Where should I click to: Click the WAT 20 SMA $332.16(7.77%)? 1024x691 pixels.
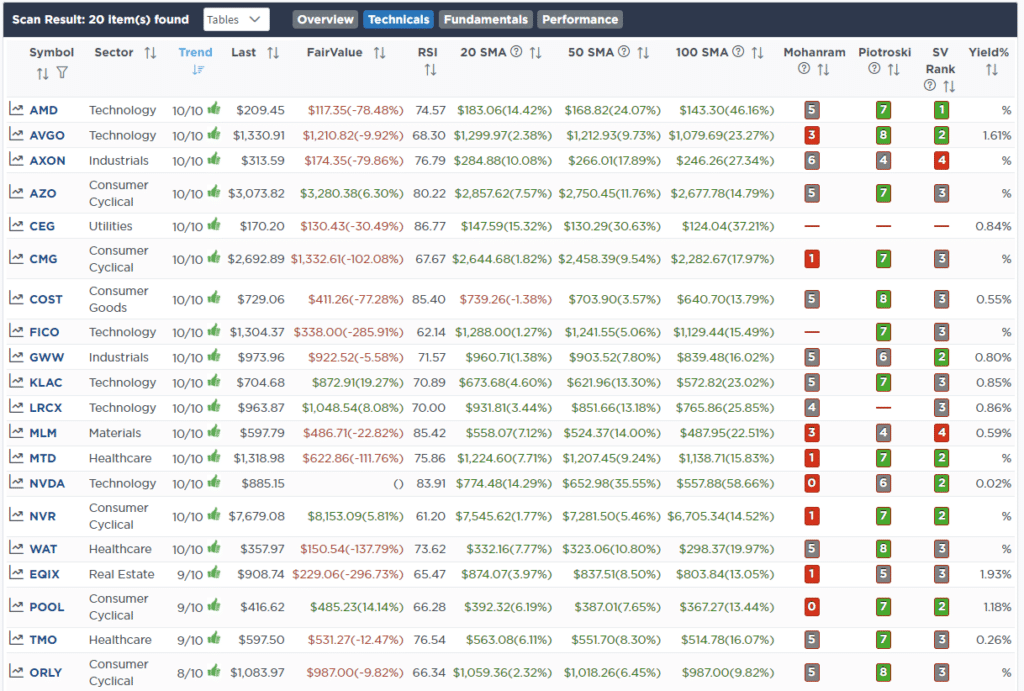(x=509, y=549)
